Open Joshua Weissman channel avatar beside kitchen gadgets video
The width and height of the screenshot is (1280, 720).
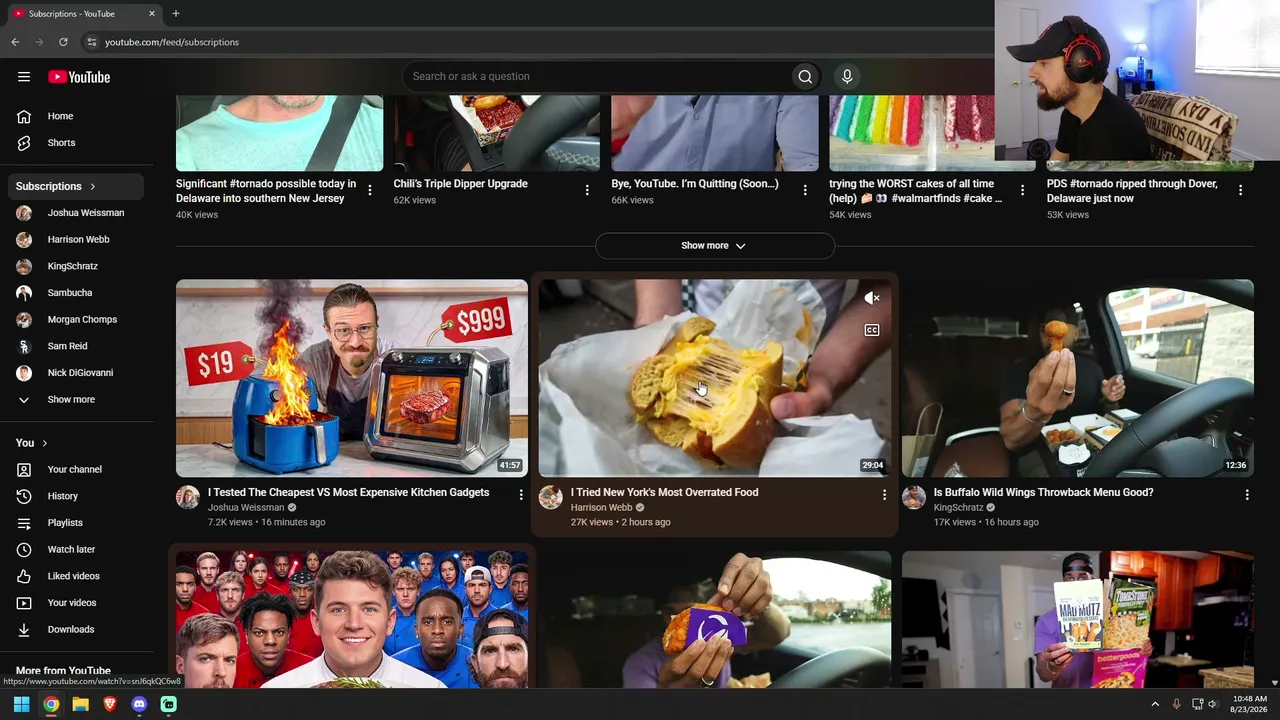(x=188, y=497)
